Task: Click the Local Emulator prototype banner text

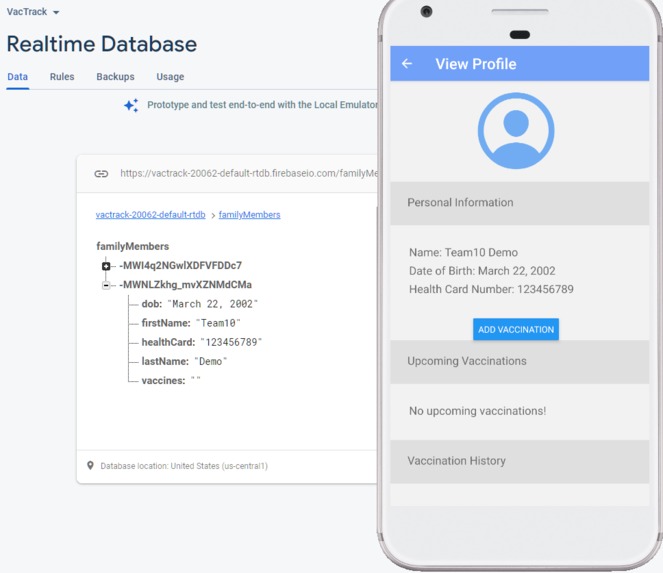Action: [x=262, y=105]
